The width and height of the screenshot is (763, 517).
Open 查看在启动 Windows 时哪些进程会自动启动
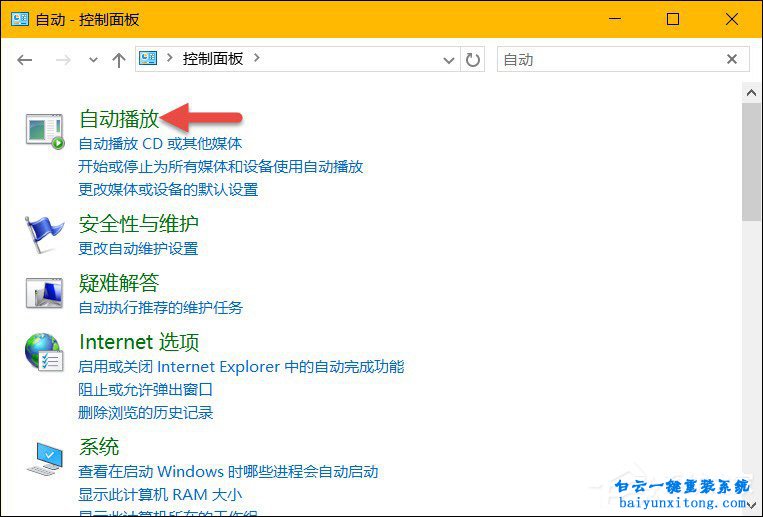(228, 472)
